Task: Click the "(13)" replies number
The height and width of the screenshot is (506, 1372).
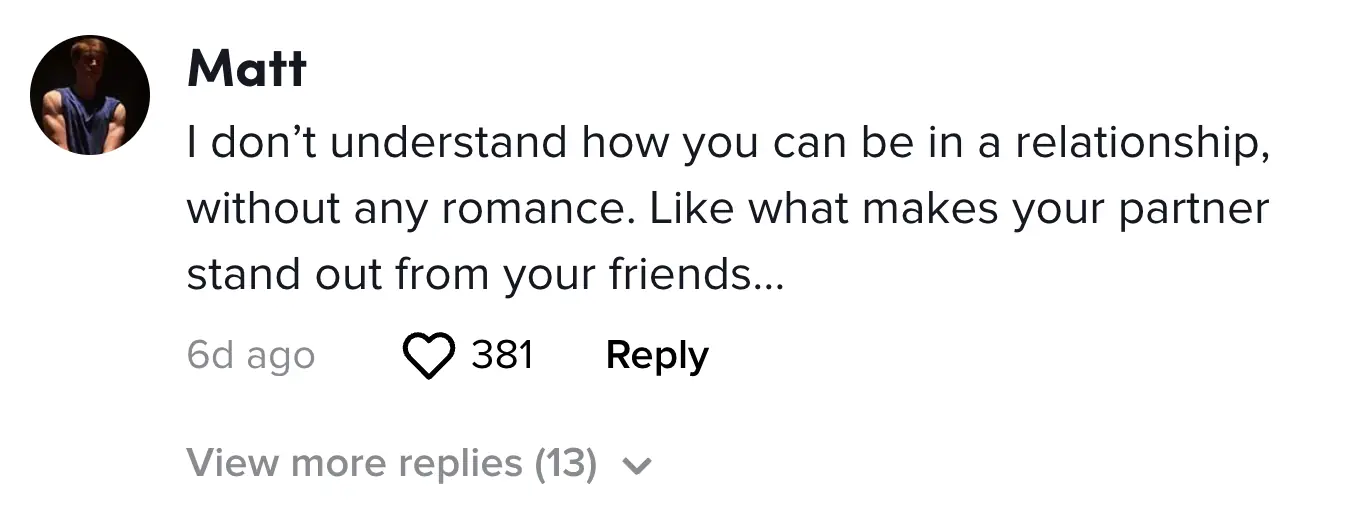Action: [566, 463]
